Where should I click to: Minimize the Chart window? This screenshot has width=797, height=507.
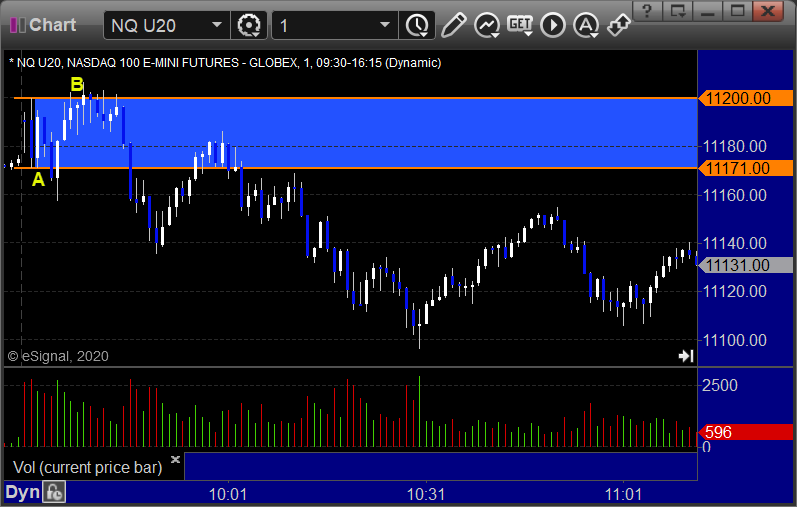pyautogui.click(x=708, y=10)
